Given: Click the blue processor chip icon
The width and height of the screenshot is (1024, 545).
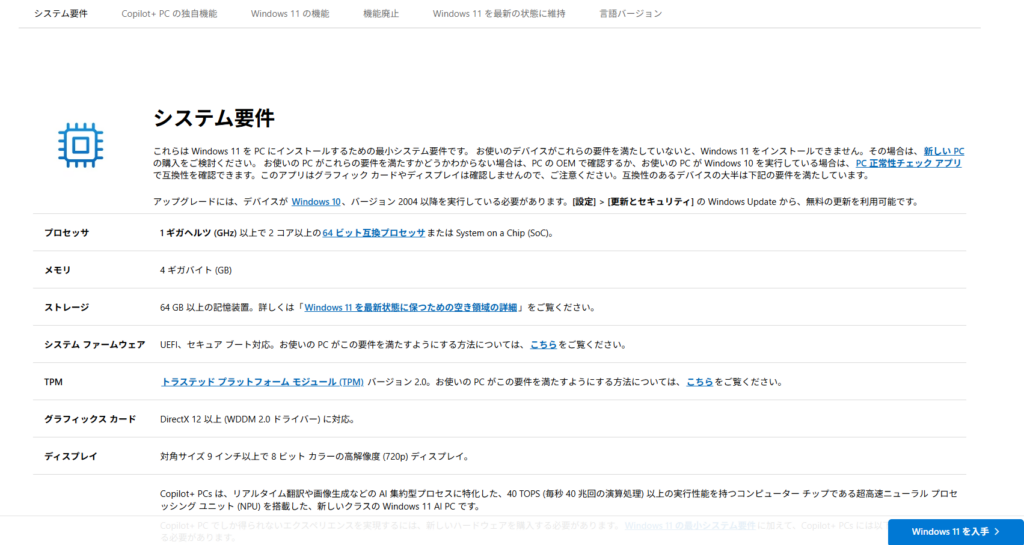Looking at the screenshot, I should (x=76, y=144).
